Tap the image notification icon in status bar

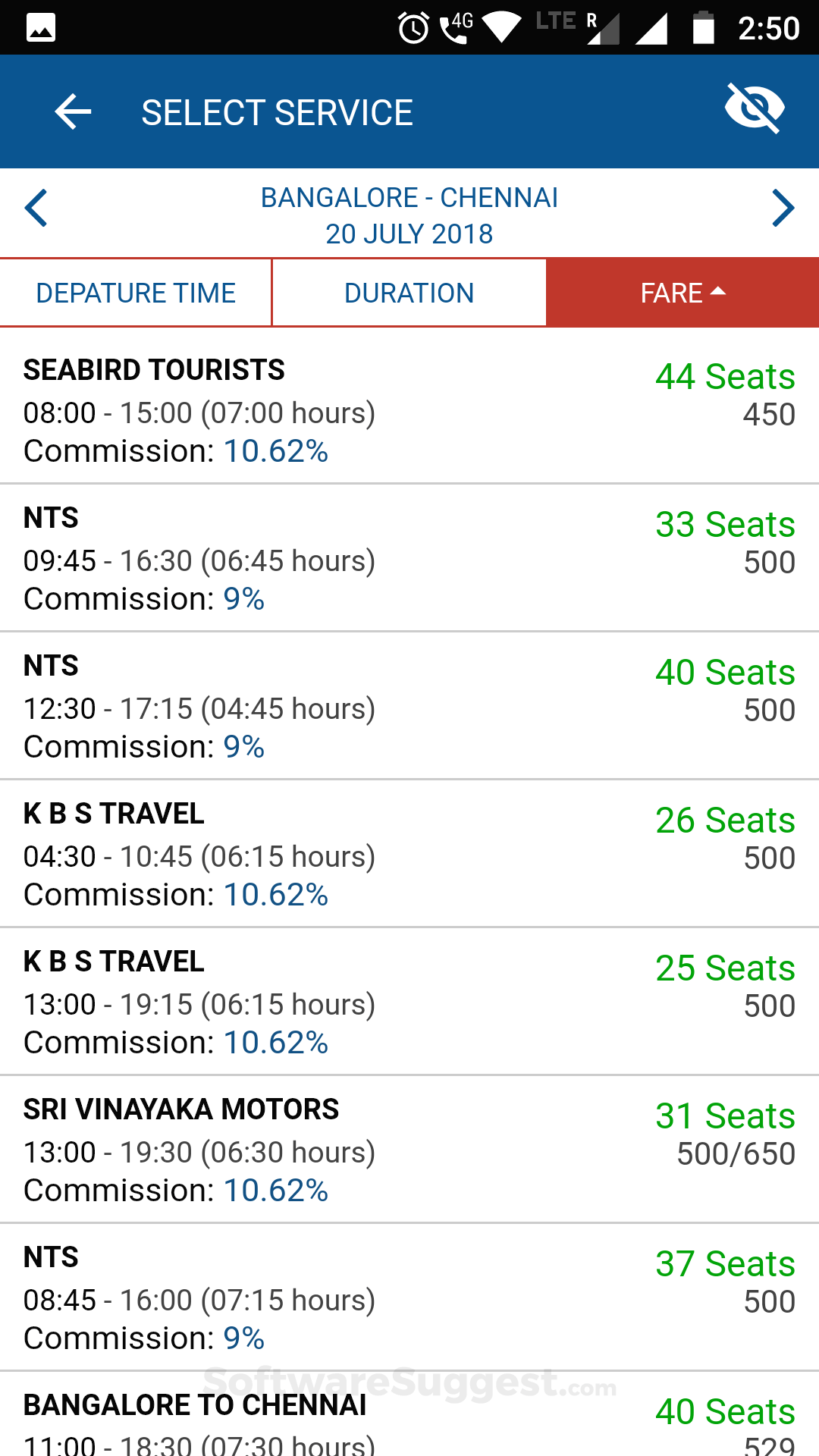tap(41, 28)
